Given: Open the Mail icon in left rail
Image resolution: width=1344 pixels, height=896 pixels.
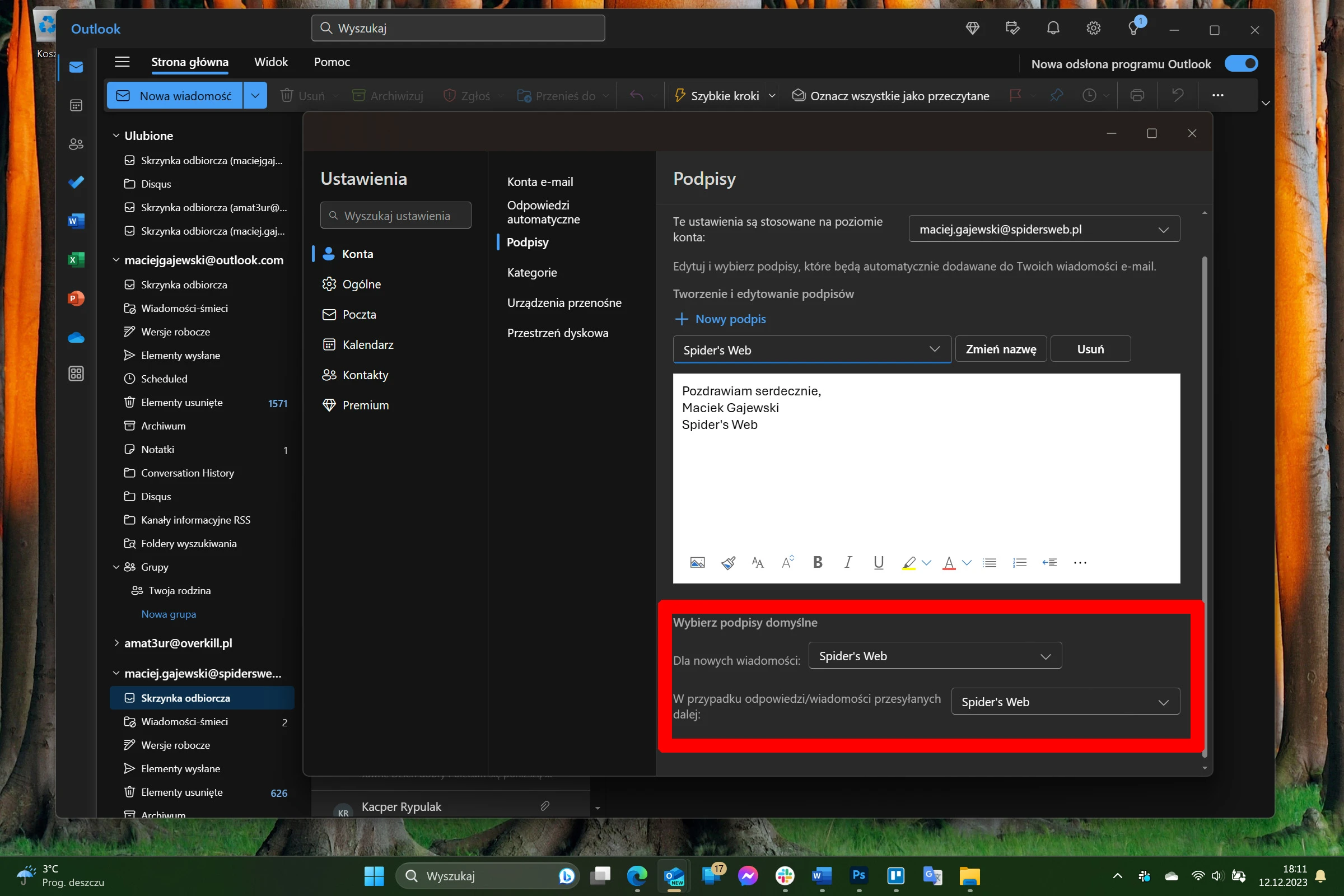Looking at the screenshot, I should point(76,67).
